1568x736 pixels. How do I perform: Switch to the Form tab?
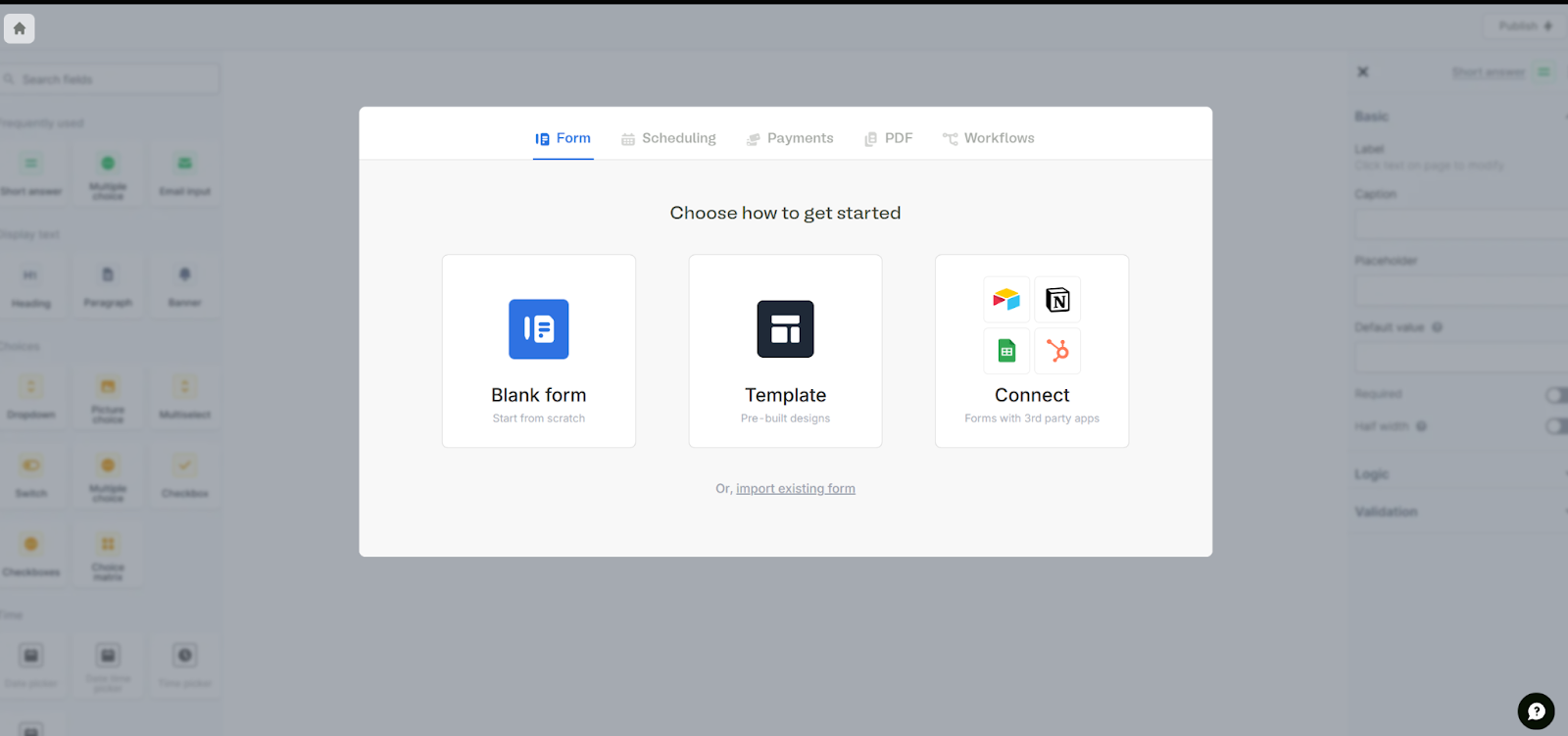[563, 138]
